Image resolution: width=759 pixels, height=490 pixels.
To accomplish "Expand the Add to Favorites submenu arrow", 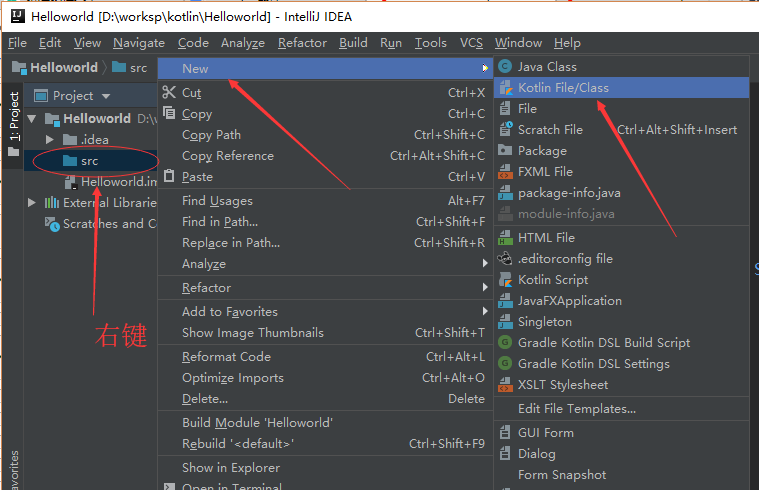I will click(485, 311).
